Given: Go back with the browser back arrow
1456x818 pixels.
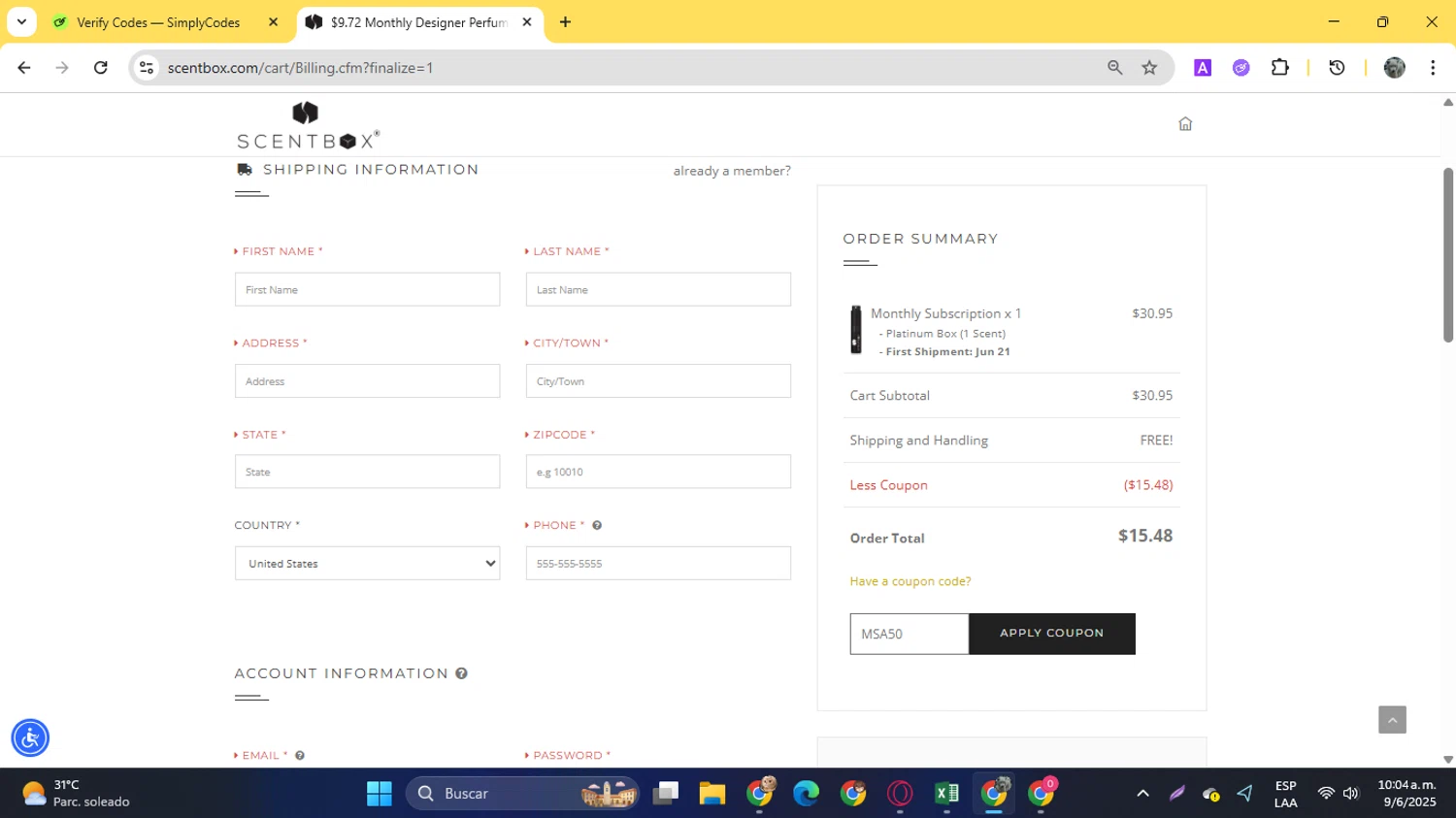Looking at the screenshot, I should (24, 68).
